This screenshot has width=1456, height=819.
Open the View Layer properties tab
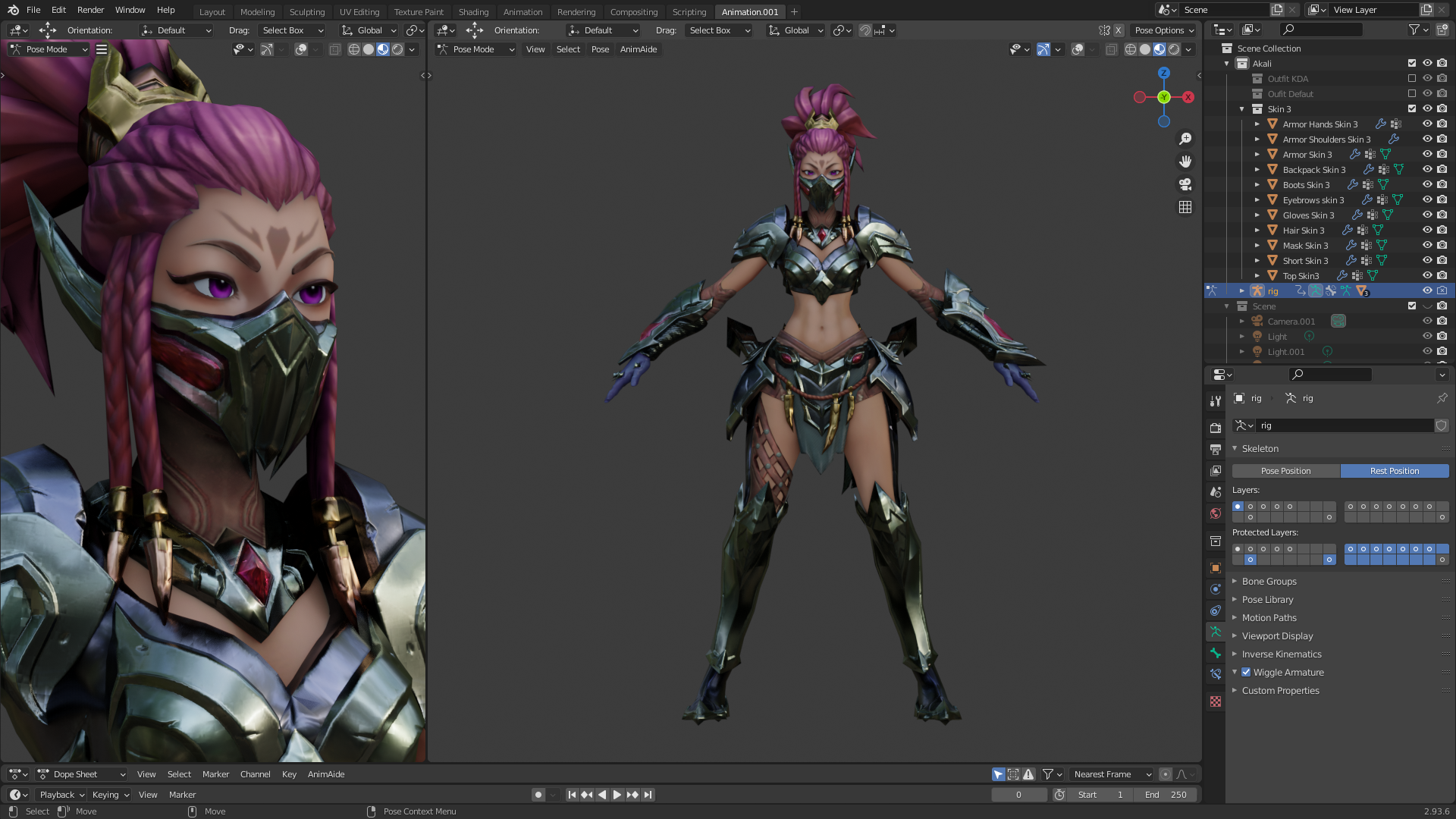[1216, 470]
